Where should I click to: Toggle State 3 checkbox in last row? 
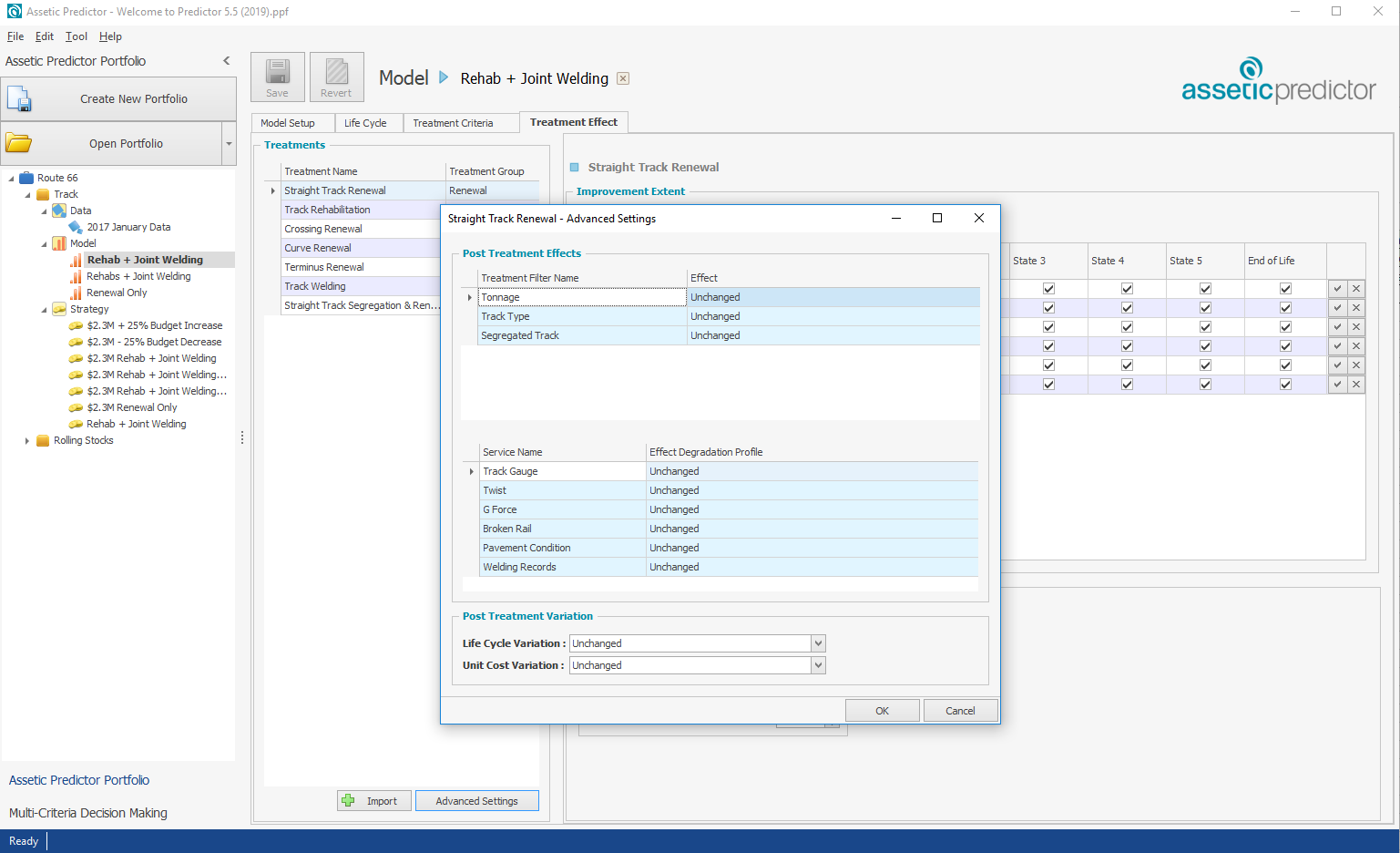point(1048,385)
